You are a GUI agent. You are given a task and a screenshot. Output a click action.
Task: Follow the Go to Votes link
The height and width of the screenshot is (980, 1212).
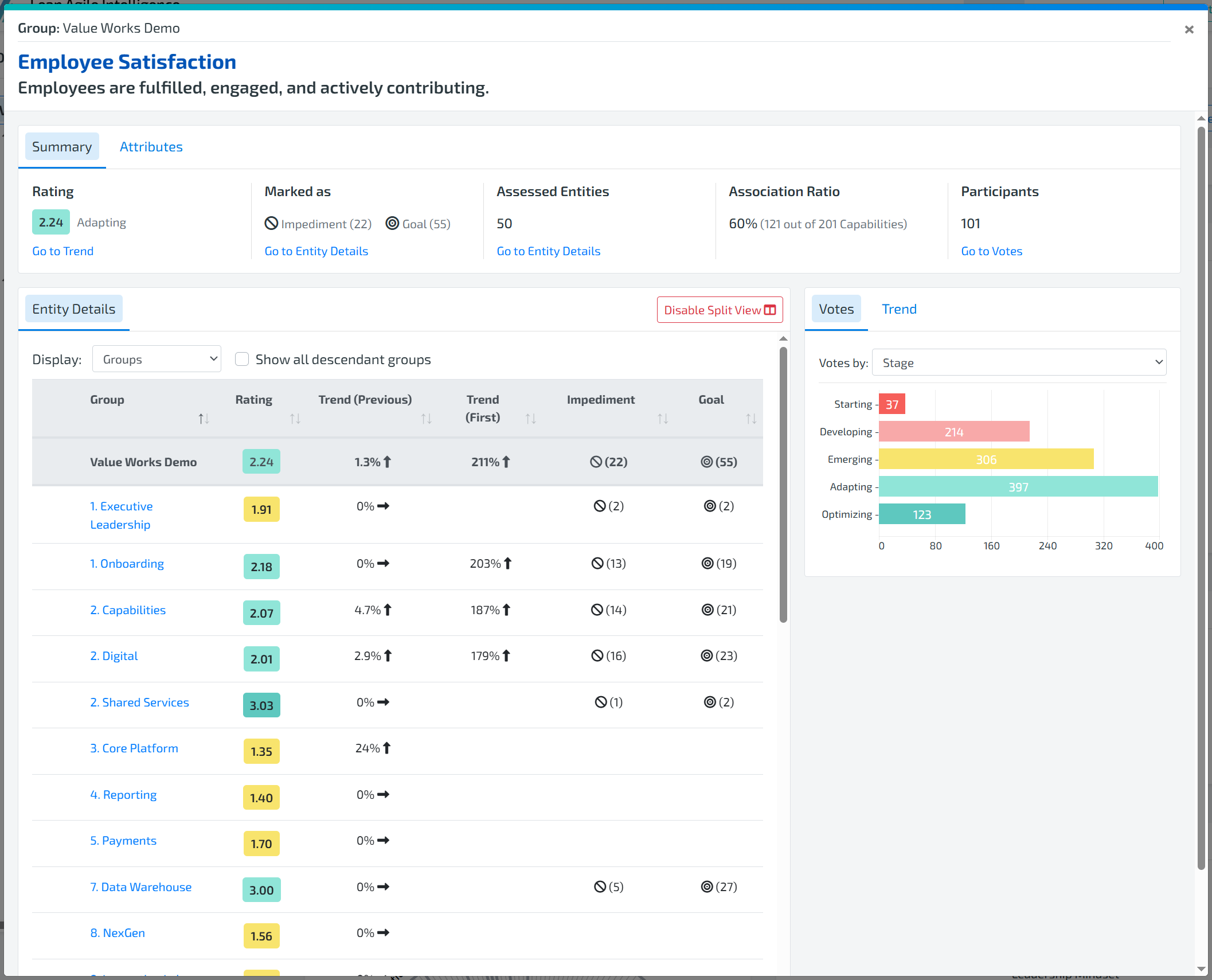pos(991,251)
